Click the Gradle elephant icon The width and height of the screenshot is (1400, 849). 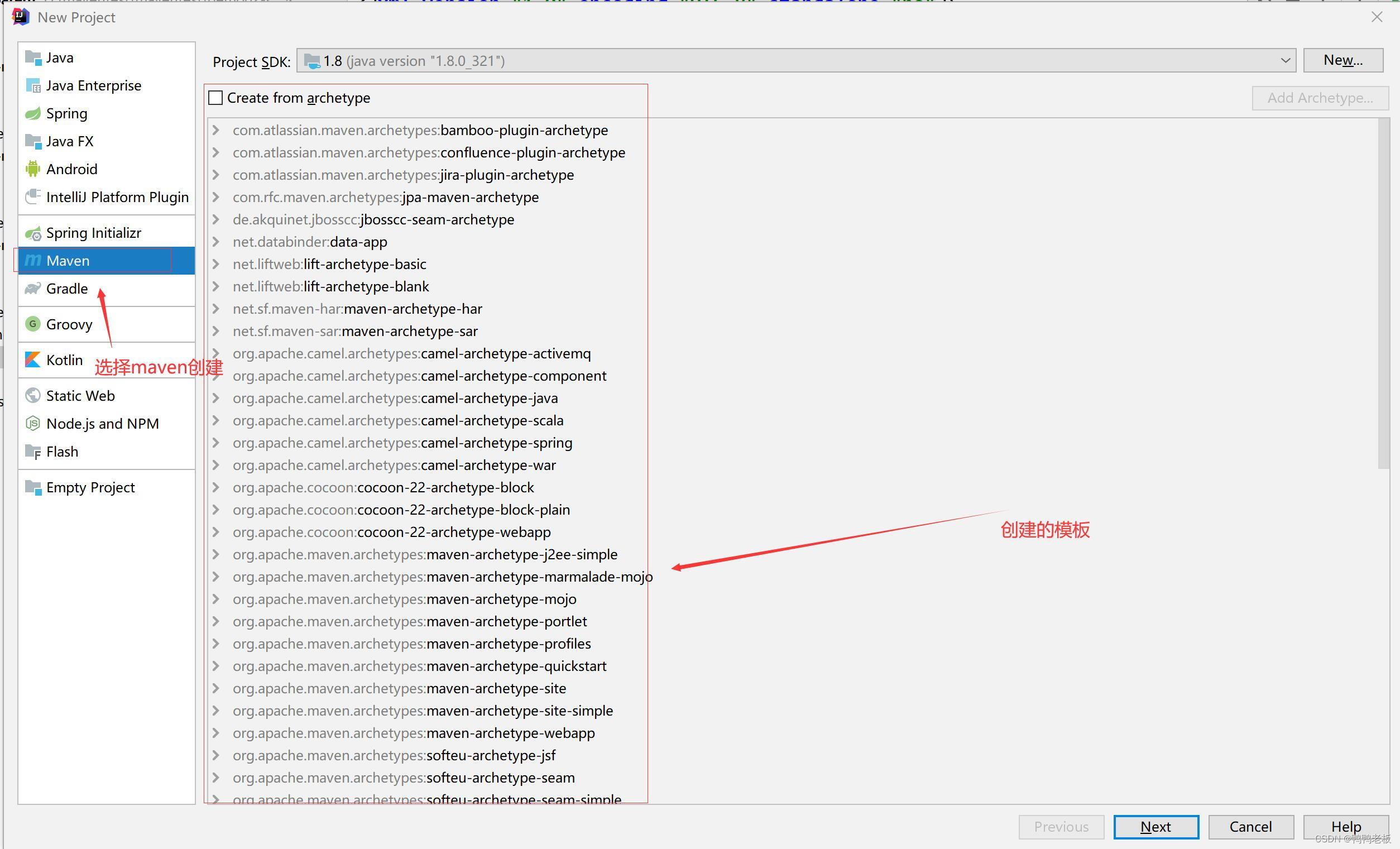pyautogui.click(x=33, y=289)
